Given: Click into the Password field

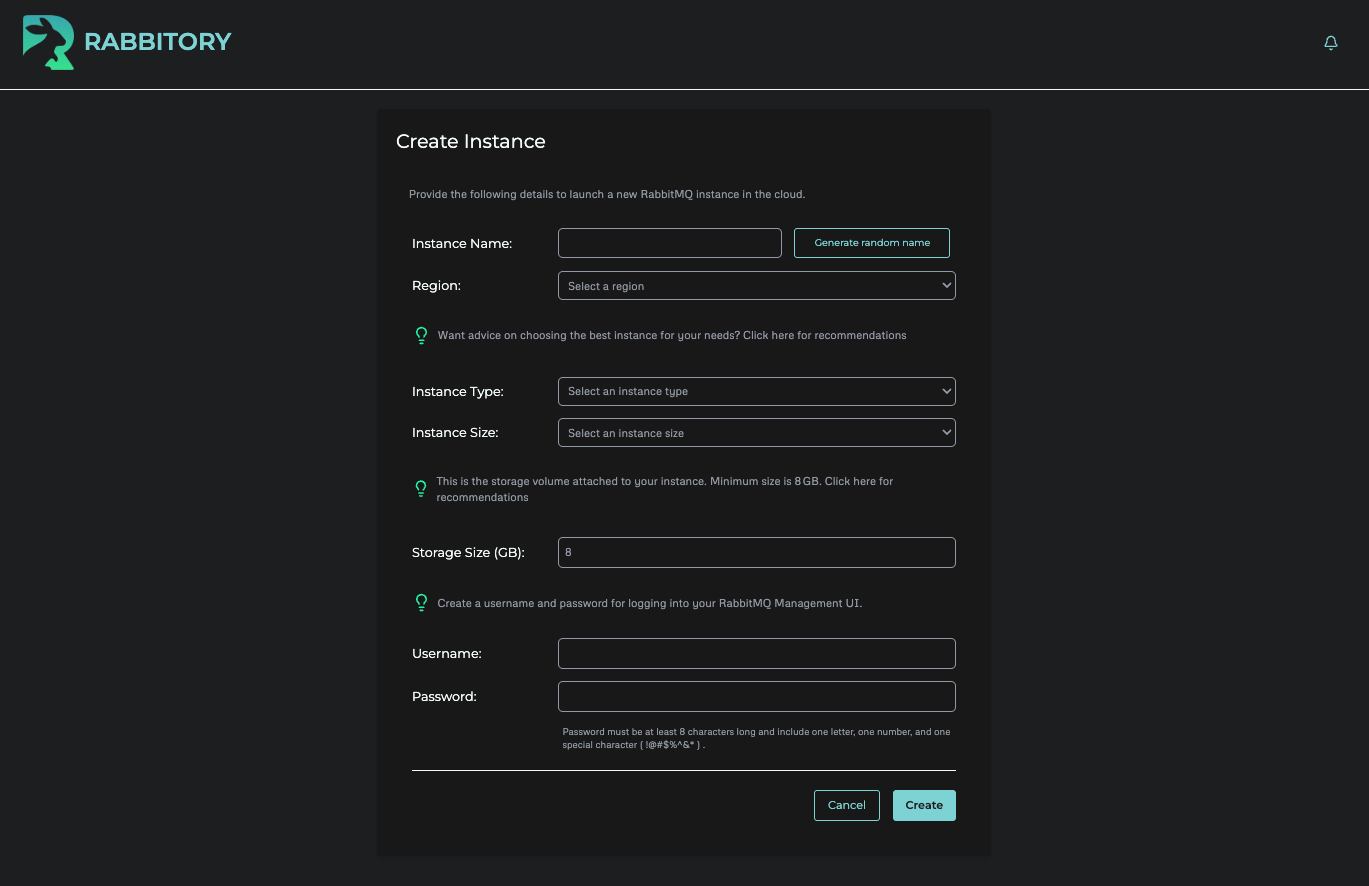Looking at the screenshot, I should [x=756, y=696].
